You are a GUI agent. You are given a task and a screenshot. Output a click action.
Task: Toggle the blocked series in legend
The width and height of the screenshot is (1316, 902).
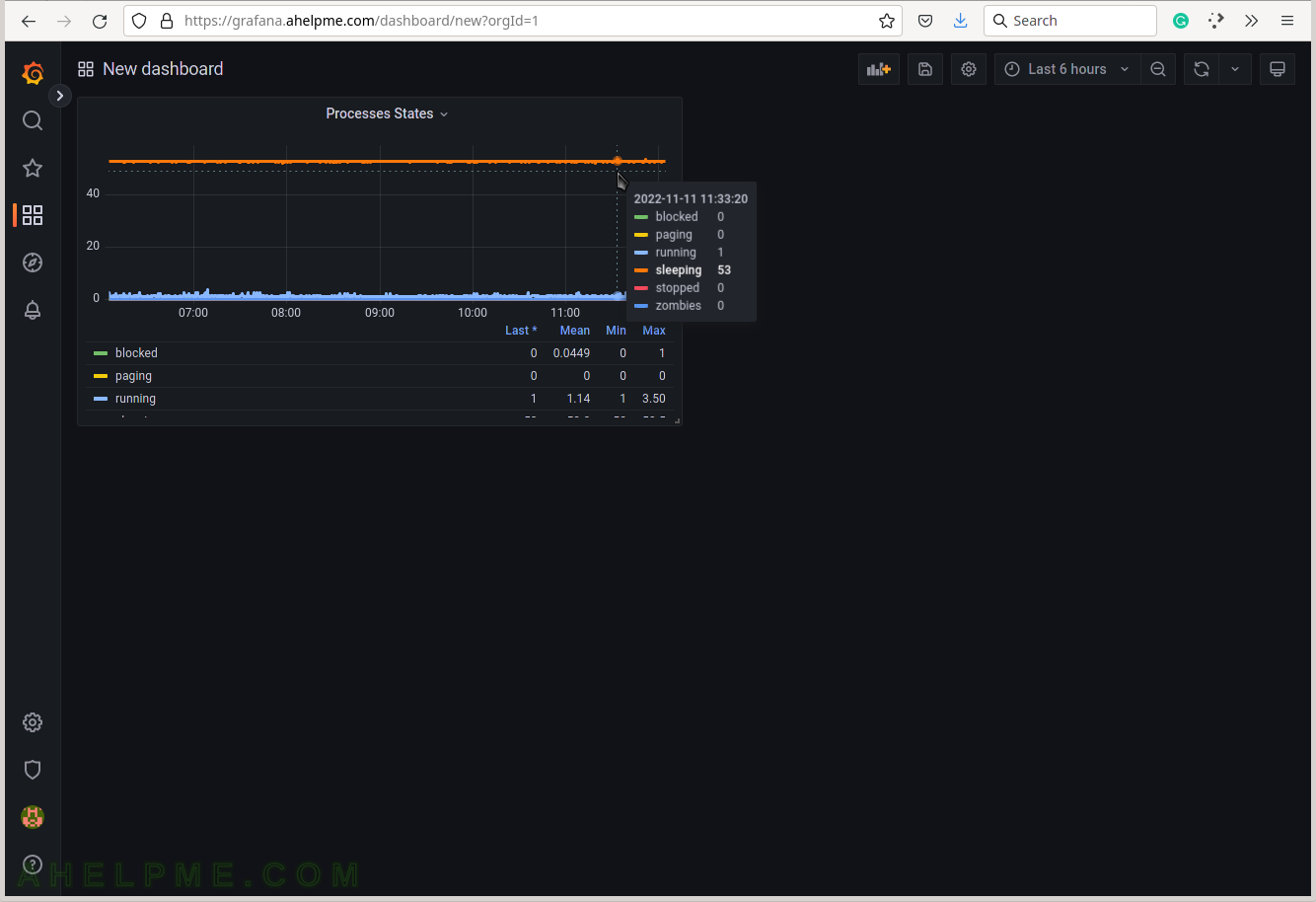coord(136,353)
